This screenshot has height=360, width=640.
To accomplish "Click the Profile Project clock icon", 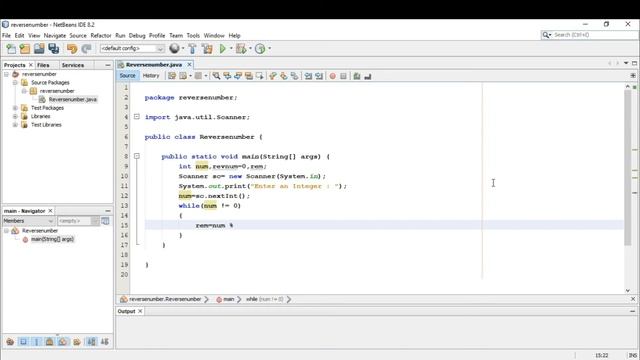I will click(260, 49).
